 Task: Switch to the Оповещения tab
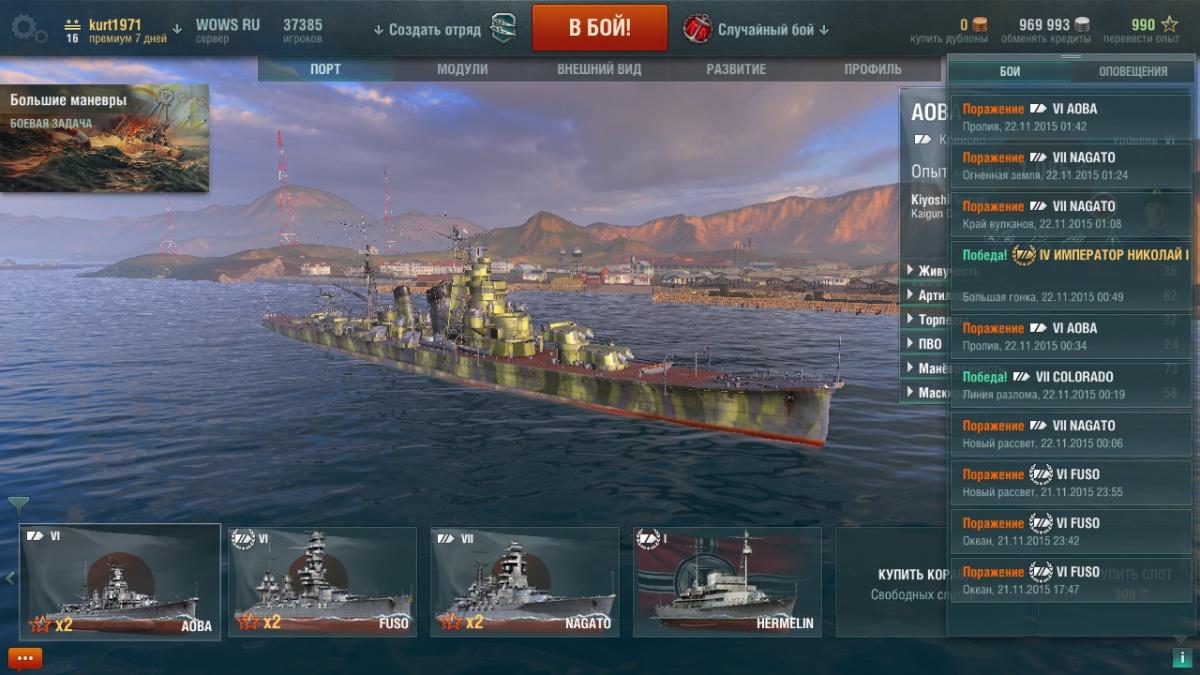point(1132,71)
